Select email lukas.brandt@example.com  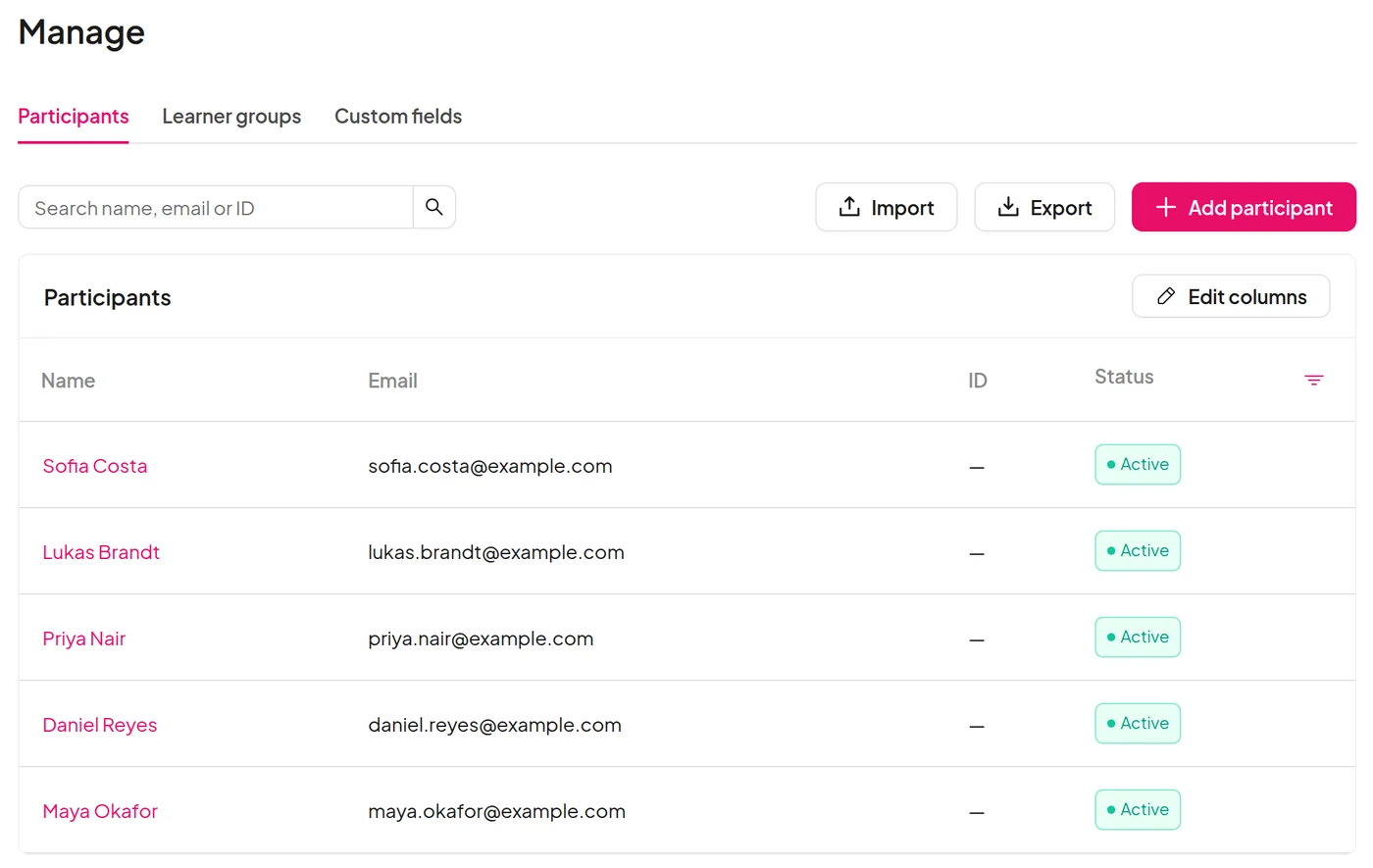[x=496, y=552]
